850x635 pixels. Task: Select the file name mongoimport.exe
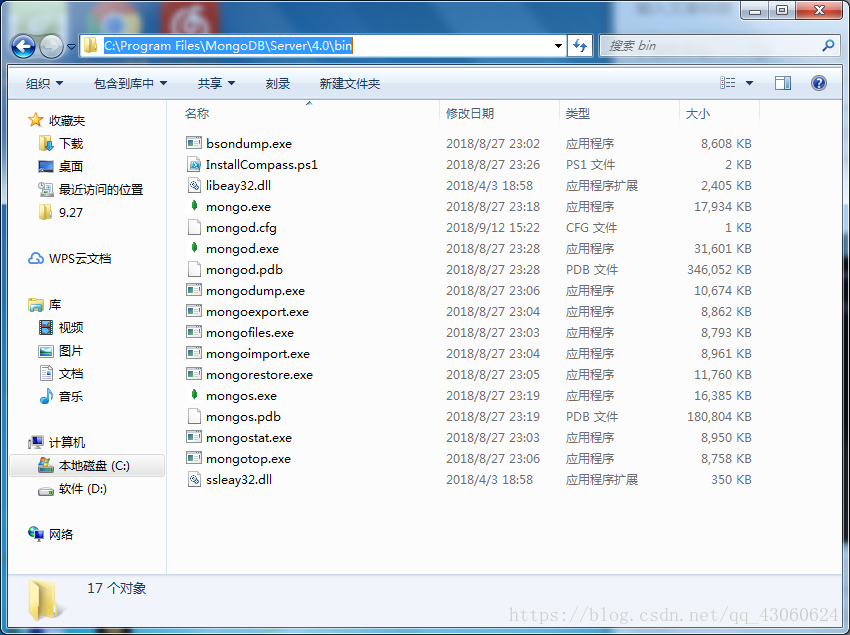pyautogui.click(x=258, y=354)
